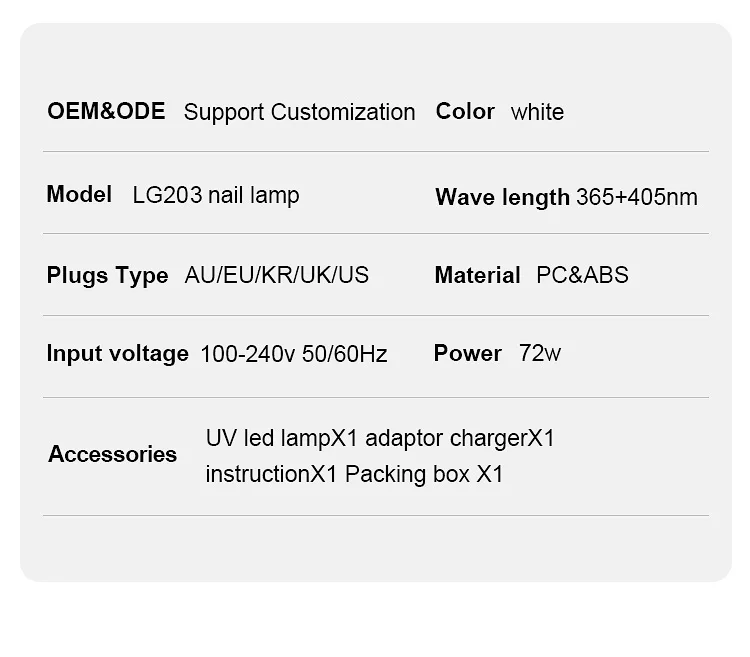Image resolution: width=750 pixels, height=657 pixels.
Task: Select the LG203 nail lamp text
Action: [x=216, y=195]
